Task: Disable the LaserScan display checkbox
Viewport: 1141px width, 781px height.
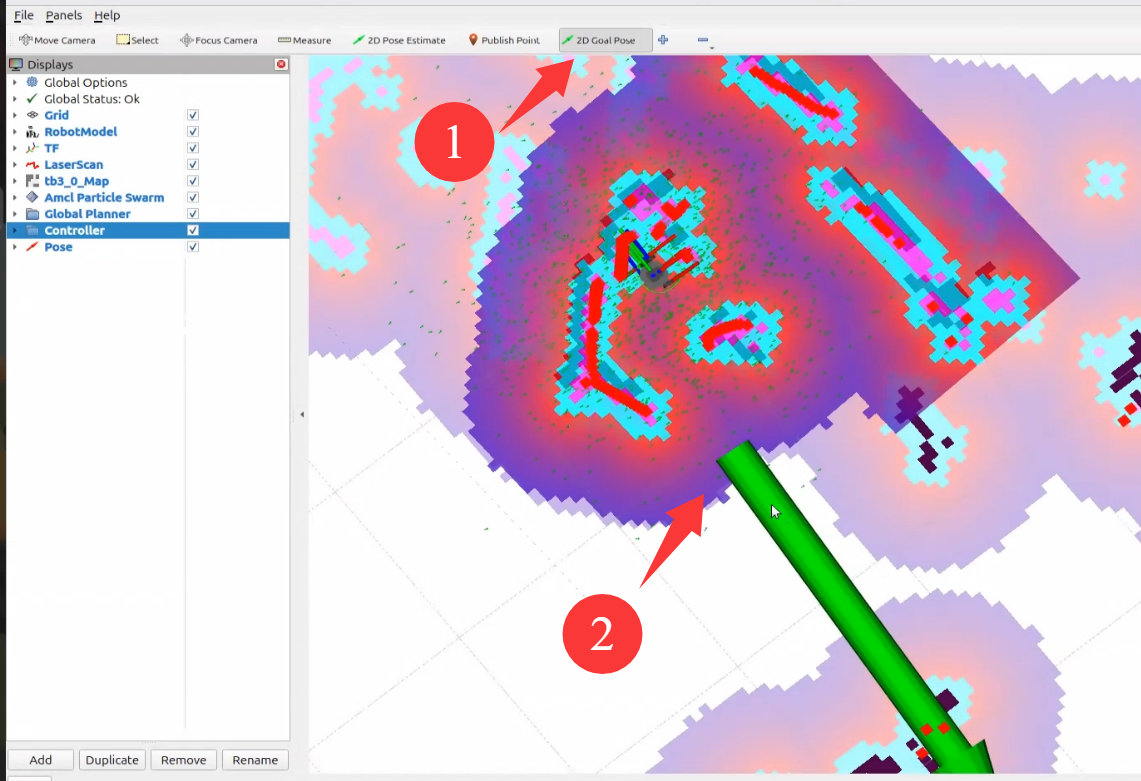Action: [x=193, y=165]
